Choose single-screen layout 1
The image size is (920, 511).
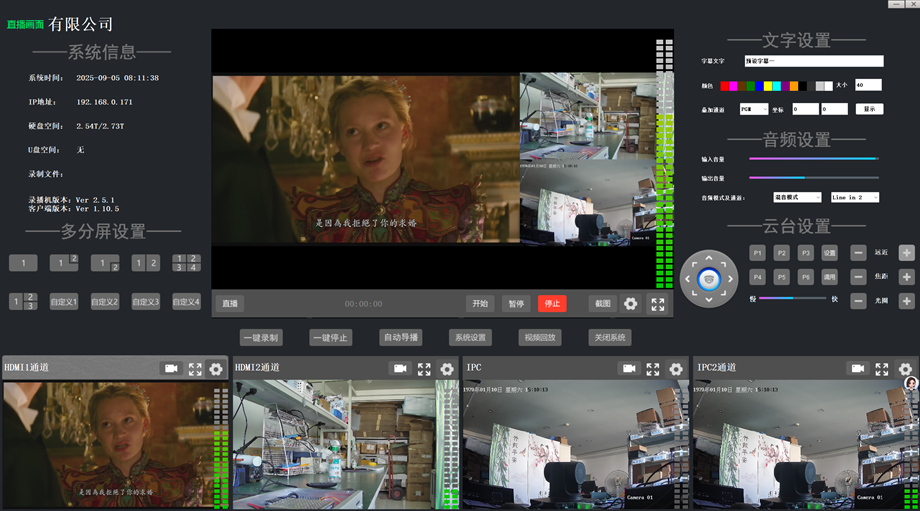tap(23, 263)
